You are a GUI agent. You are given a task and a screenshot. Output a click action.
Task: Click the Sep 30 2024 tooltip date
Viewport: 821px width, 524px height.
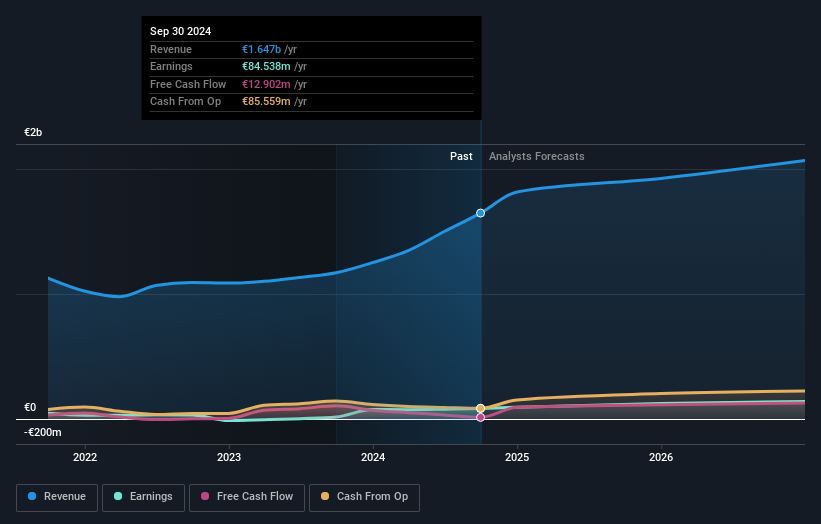pyautogui.click(x=181, y=31)
